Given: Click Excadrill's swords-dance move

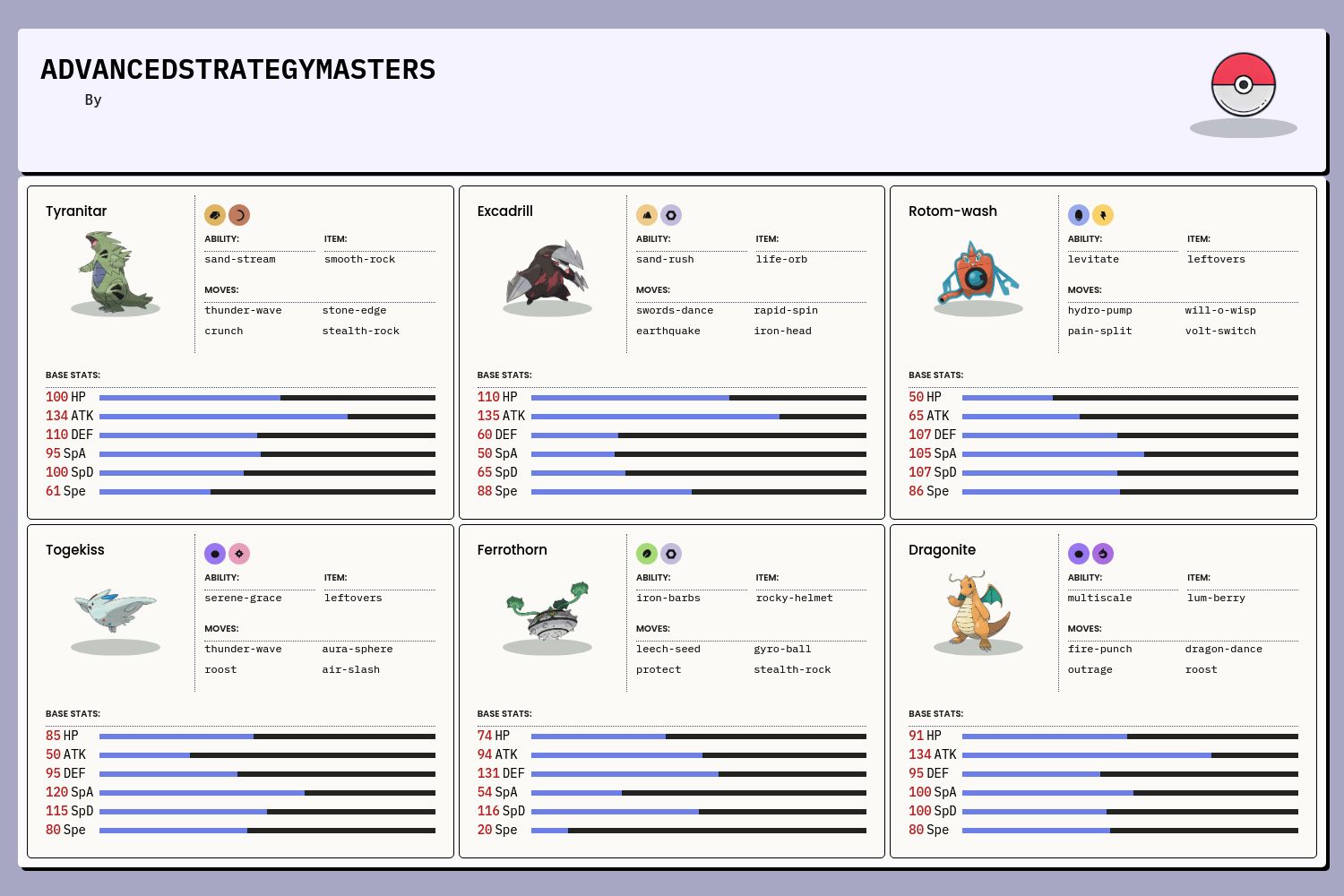Looking at the screenshot, I should pyautogui.click(x=675, y=311).
